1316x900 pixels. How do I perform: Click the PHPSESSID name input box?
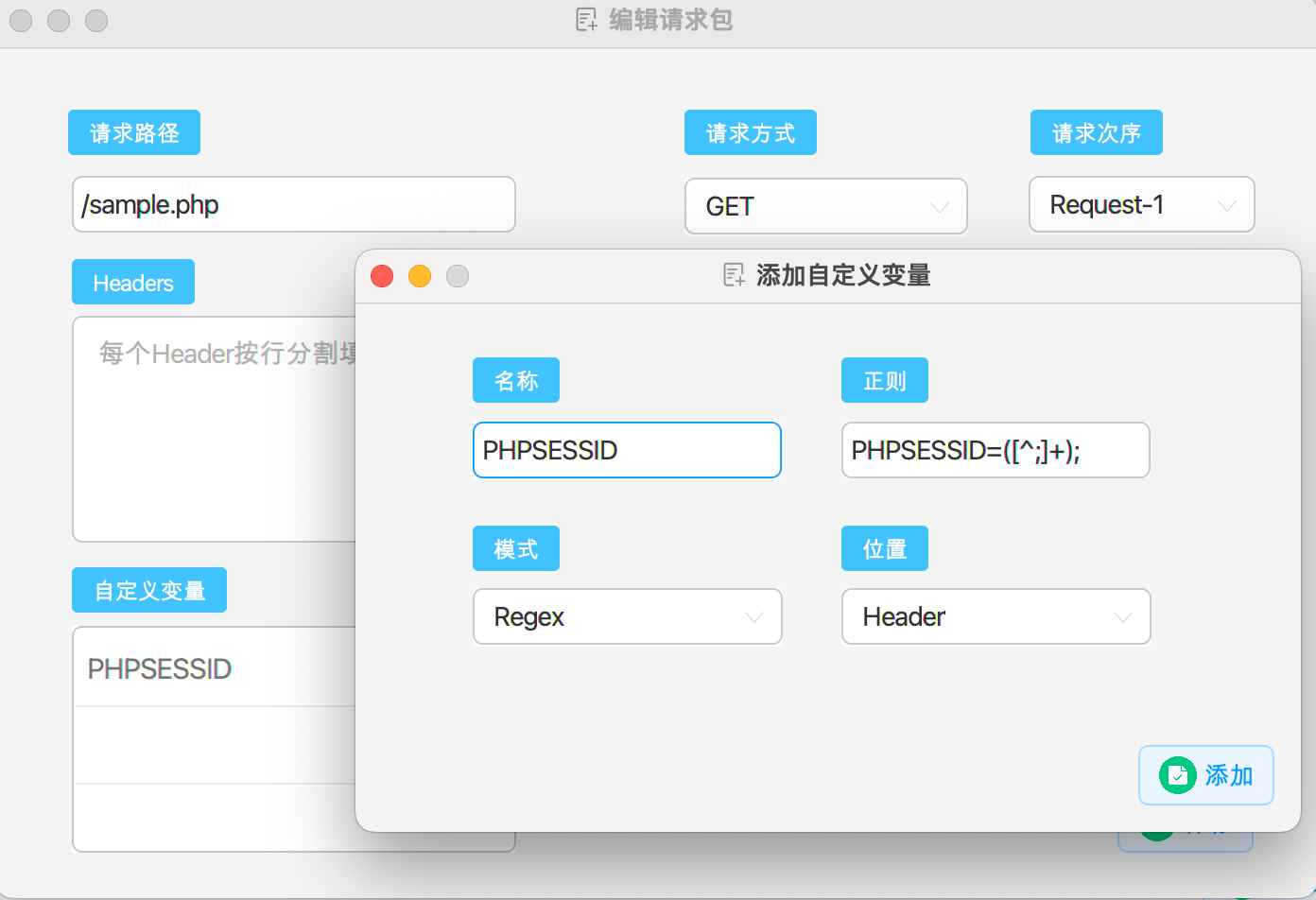tap(627, 450)
